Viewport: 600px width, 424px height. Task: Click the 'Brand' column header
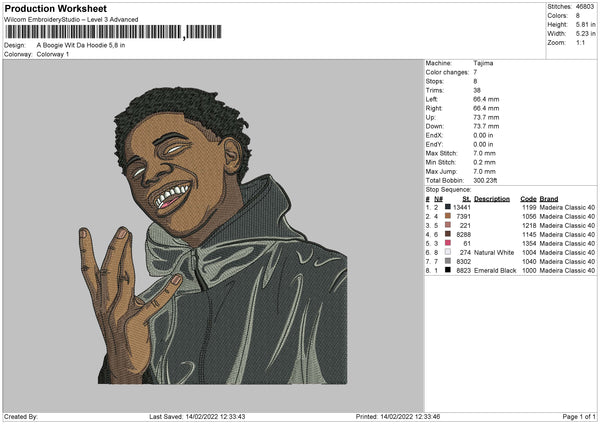click(549, 199)
